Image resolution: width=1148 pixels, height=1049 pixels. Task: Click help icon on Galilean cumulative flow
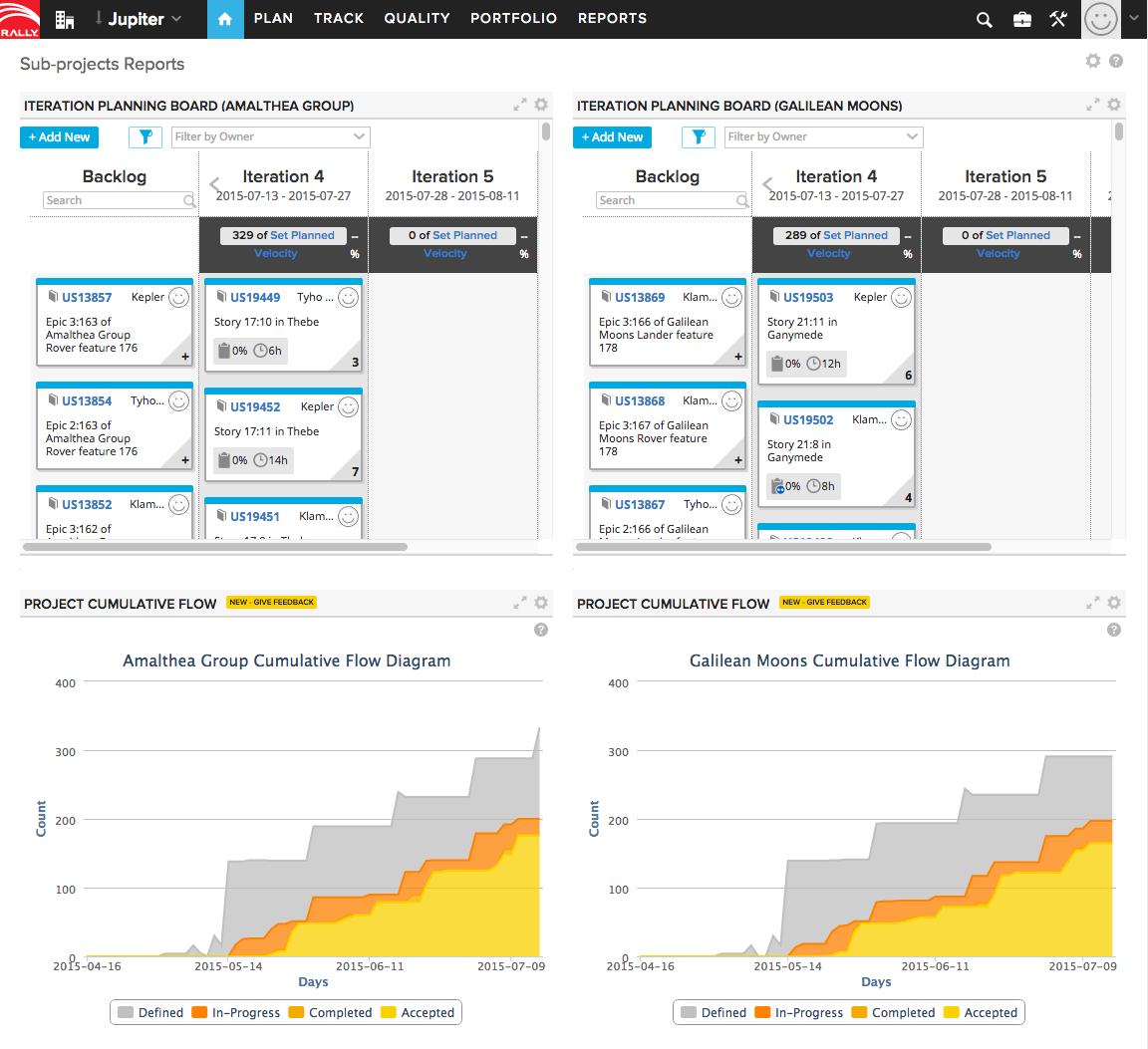click(x=1114, y=630)
